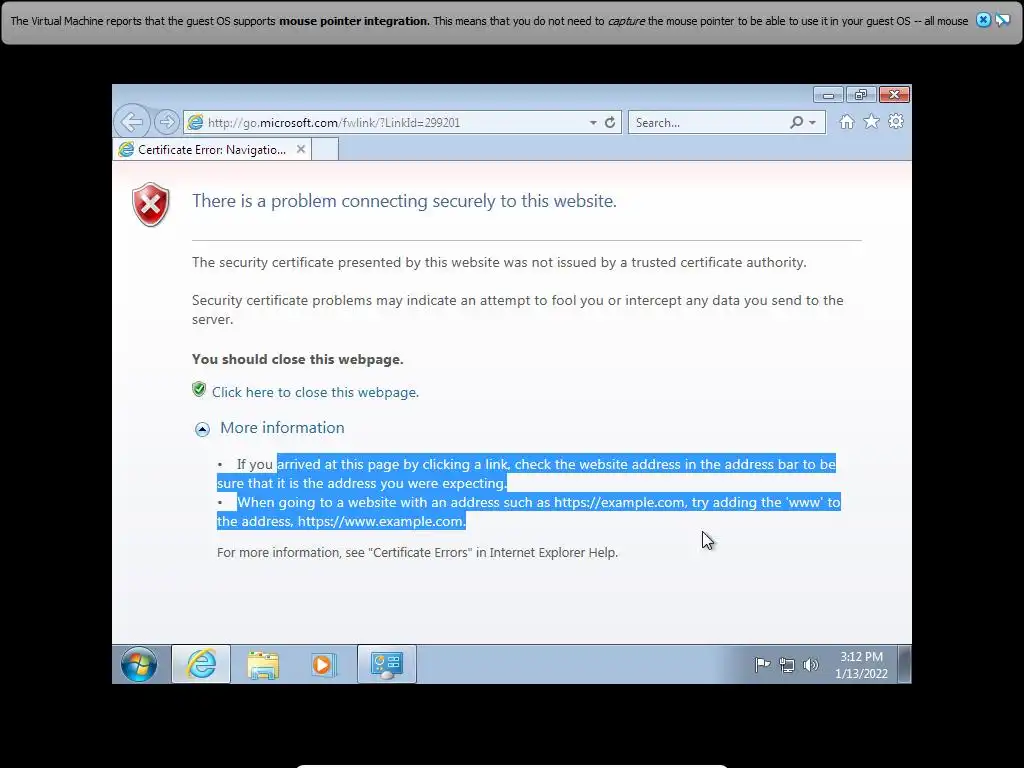The width and height of the screenshot is (1024, 768).
Task: Minimize the Internet Explorer window
Action: (828, 95)
